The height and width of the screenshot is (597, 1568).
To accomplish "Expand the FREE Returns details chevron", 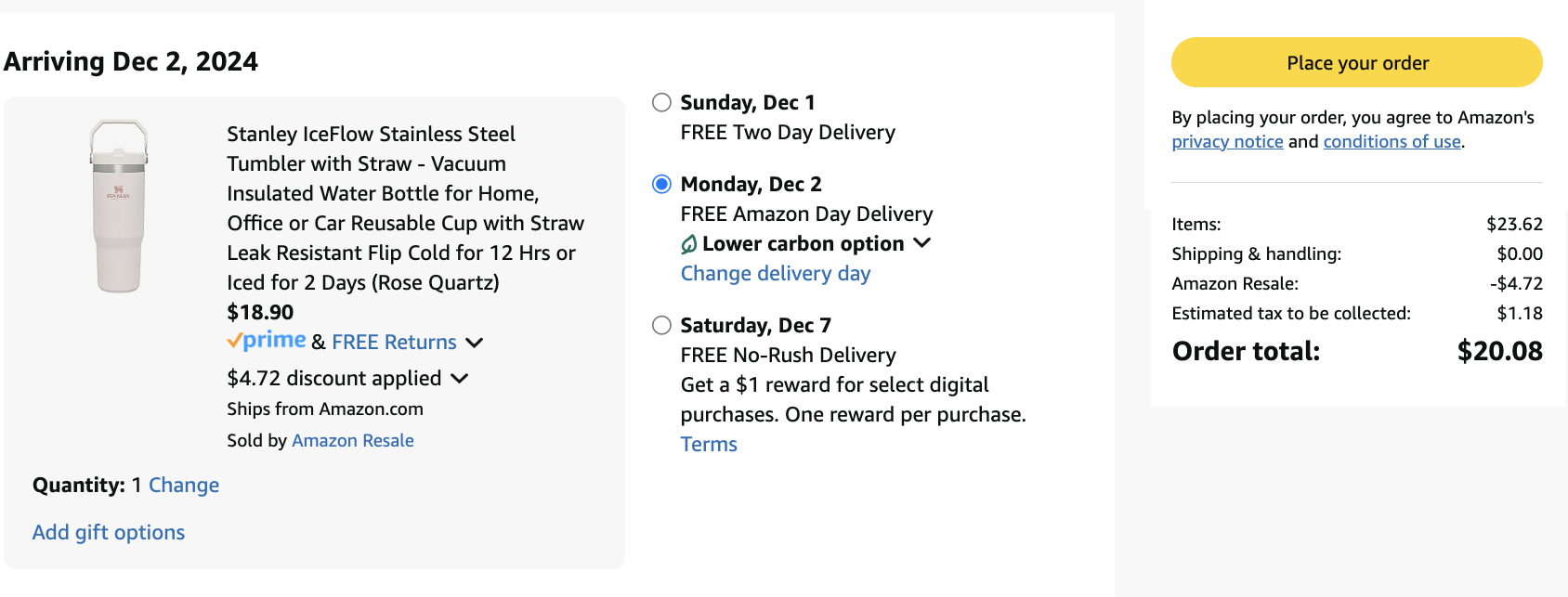I will tap(474, 343).
